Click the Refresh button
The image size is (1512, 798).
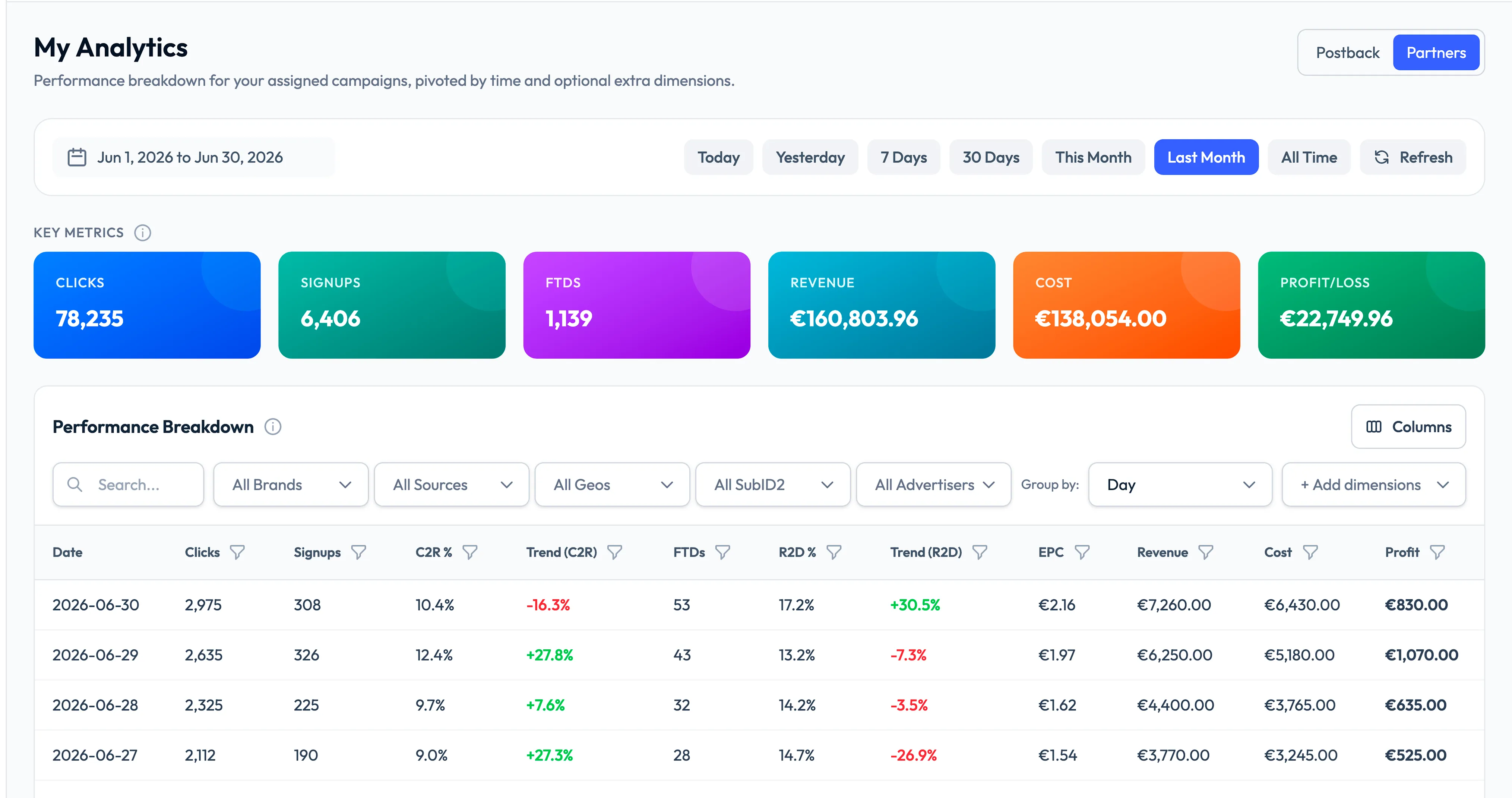click(1413, 157)
